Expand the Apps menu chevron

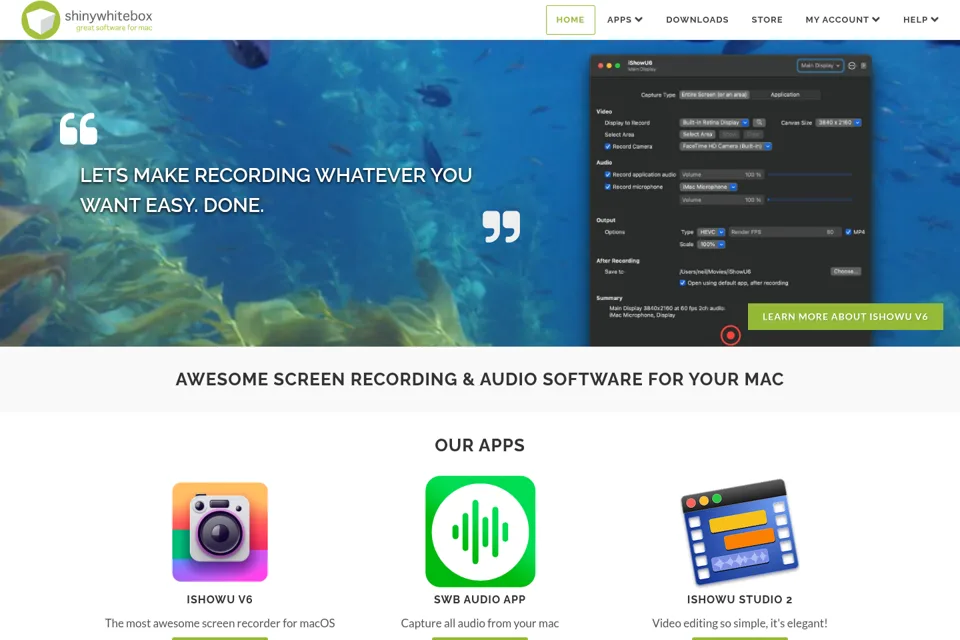point(639,20)
